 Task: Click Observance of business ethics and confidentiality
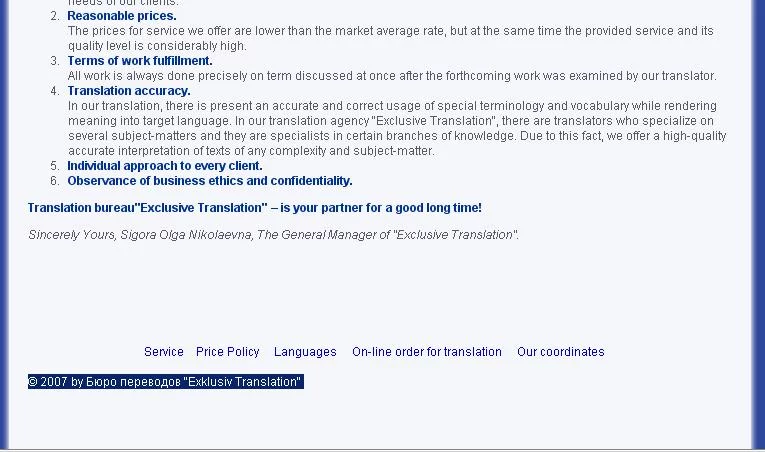pos(210,181)
